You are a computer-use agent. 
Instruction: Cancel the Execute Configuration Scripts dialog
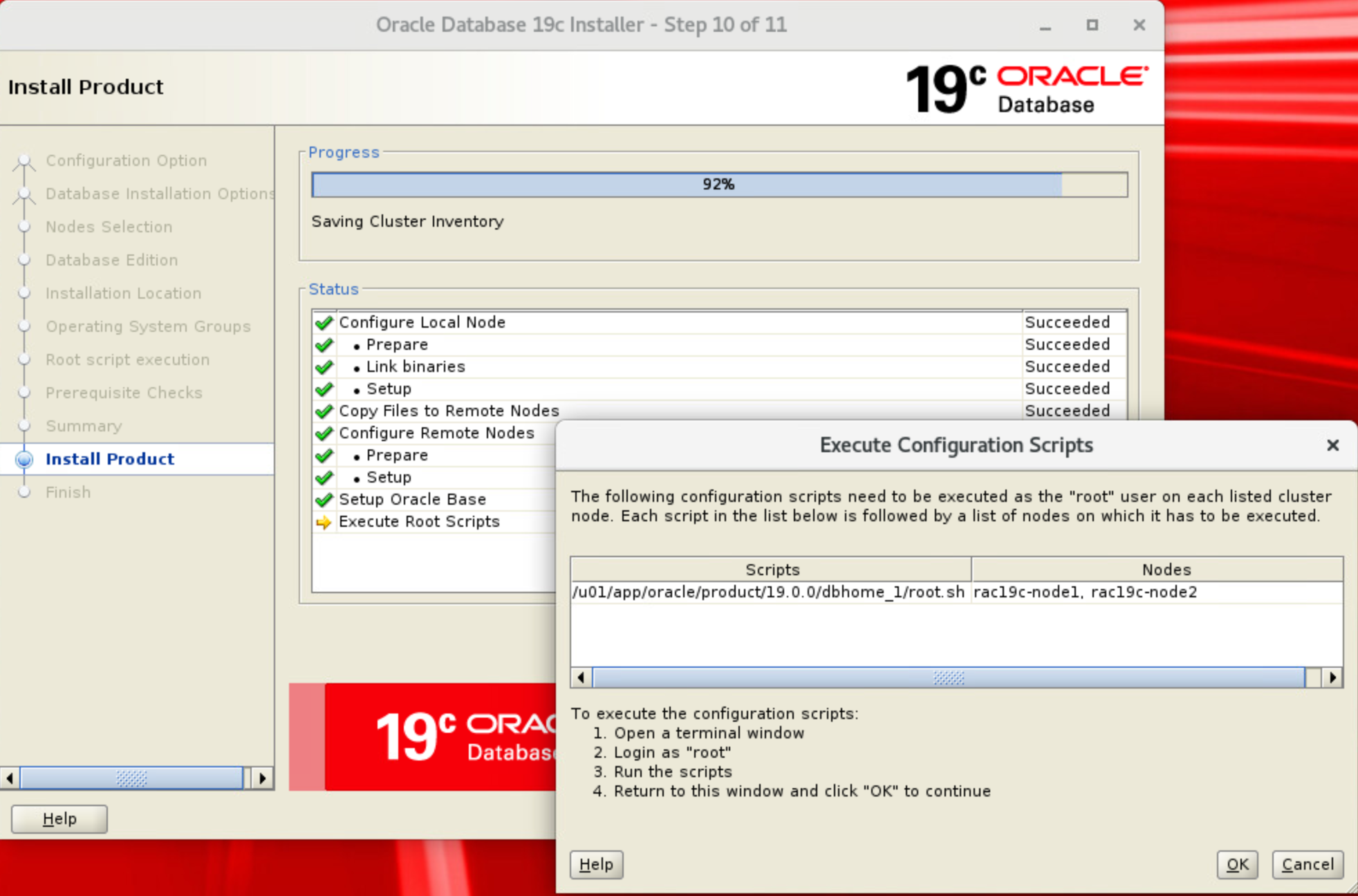[x=1308, y=864]
